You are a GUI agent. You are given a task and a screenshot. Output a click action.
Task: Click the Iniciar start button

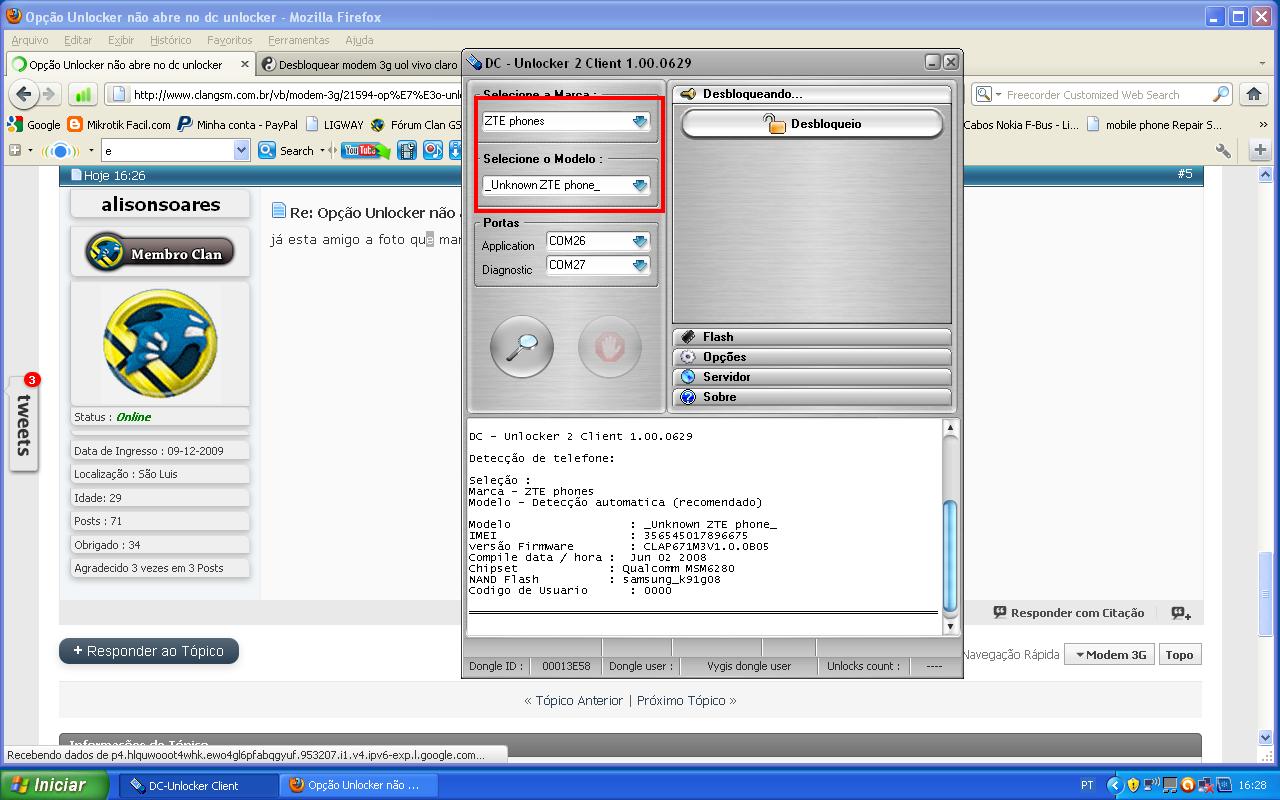click(x=55, y=785)
